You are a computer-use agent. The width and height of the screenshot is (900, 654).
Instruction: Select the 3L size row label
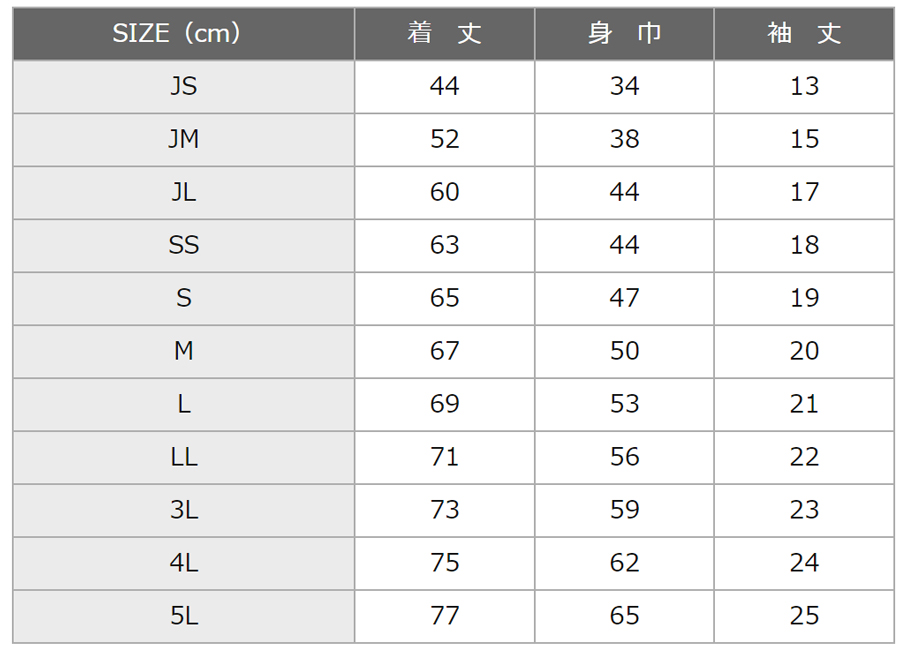point(184,510)
